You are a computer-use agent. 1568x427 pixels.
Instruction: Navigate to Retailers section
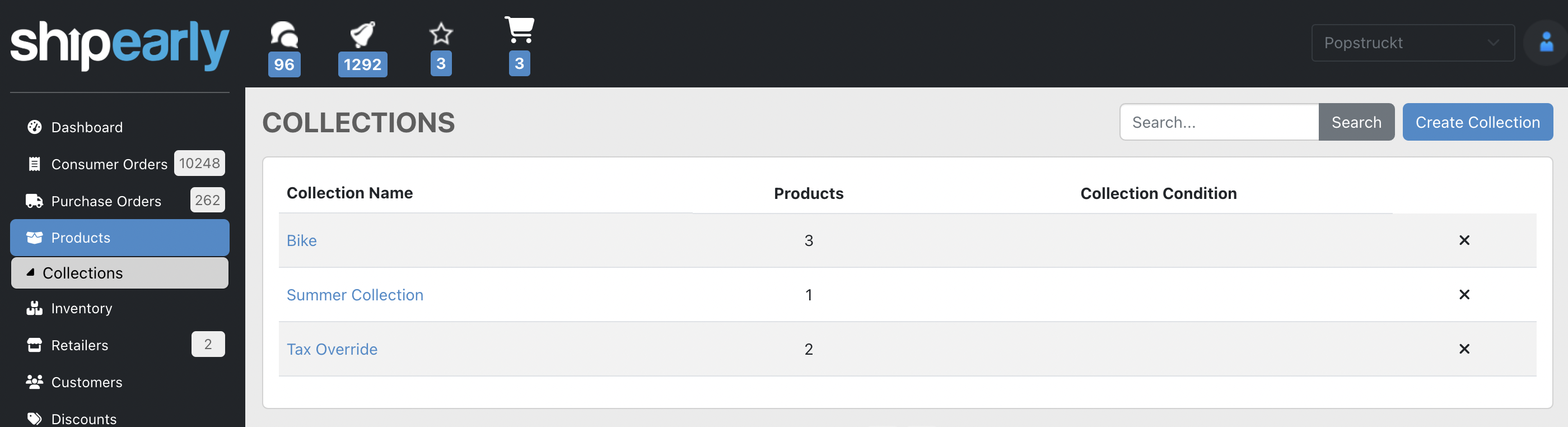[79, 345]
